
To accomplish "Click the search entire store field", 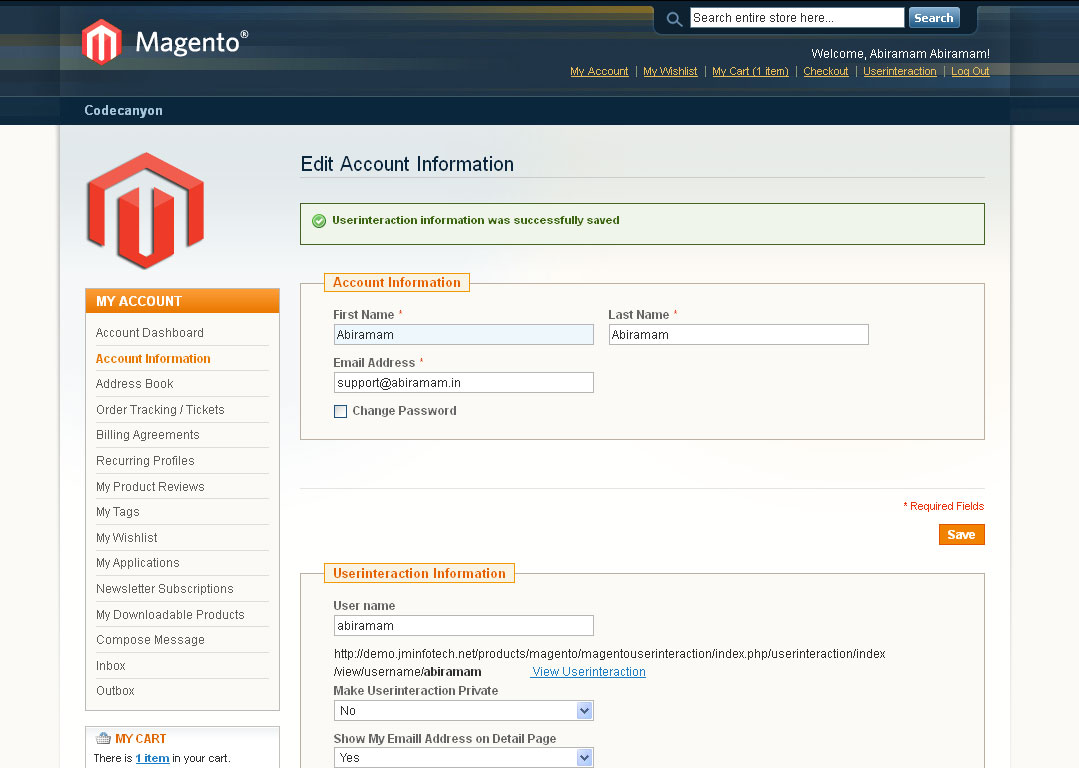I will (x=797, y=18).
